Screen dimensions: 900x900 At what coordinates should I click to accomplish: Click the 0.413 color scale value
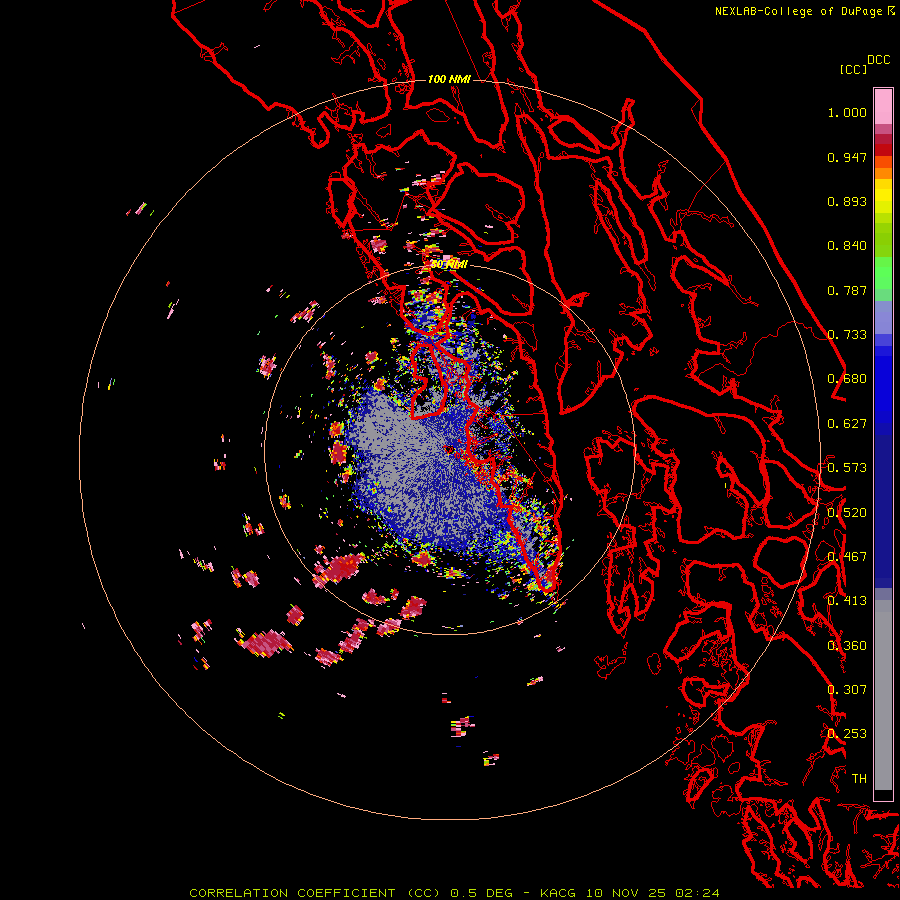(x=847, y=601)
